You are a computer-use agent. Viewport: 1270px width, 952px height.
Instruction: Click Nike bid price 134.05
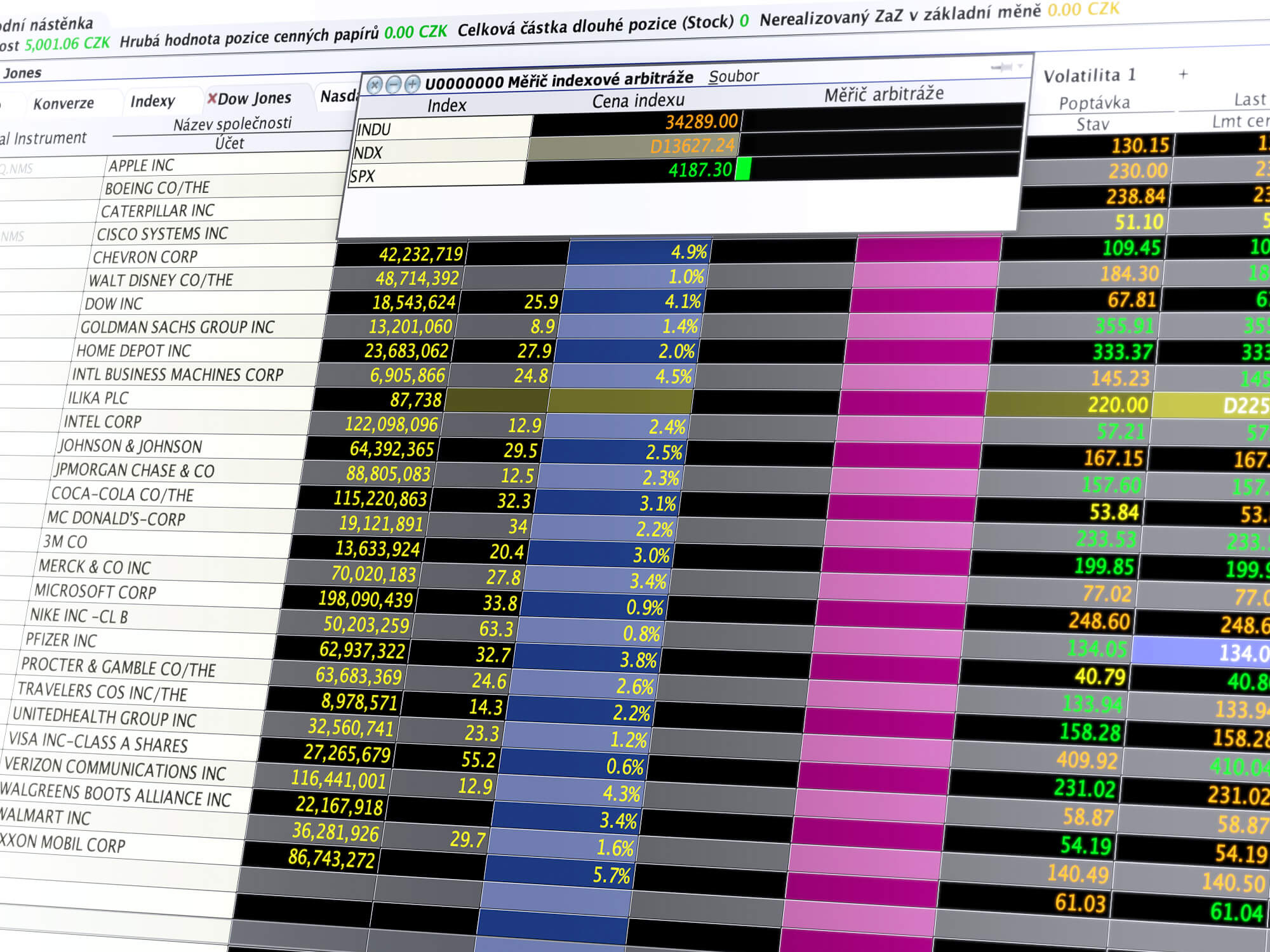click(x=1096, y=648)
